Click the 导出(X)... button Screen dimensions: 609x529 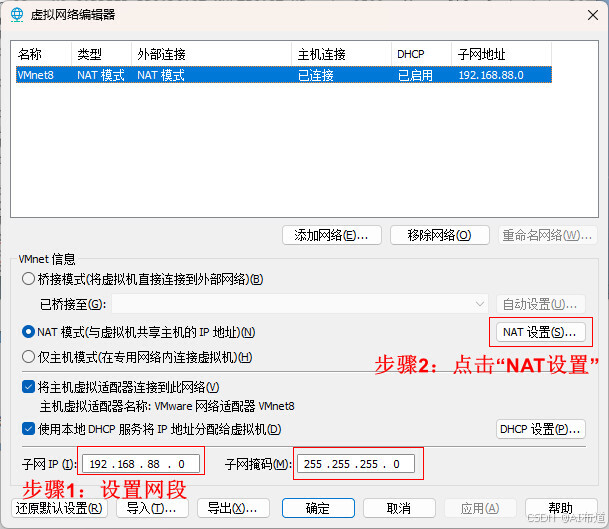(233, 508)
